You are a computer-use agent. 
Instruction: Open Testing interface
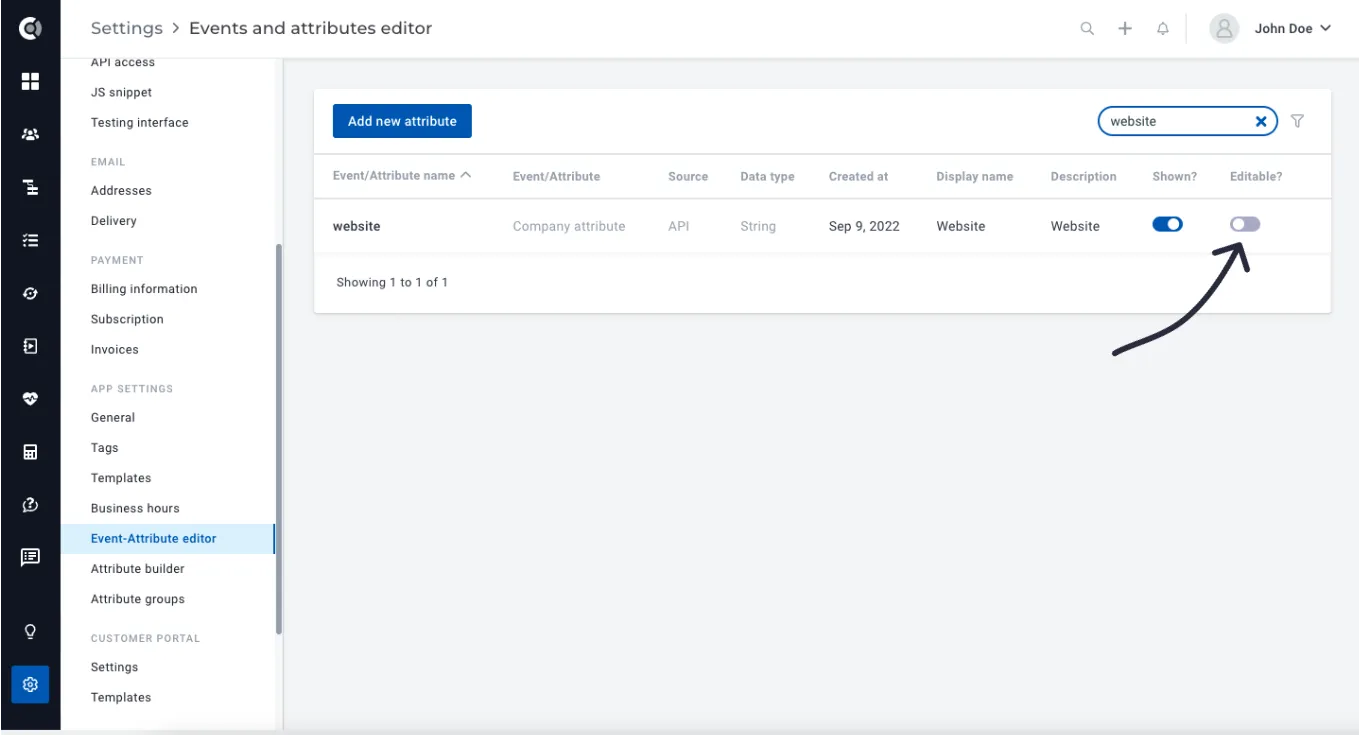(140, 123)
